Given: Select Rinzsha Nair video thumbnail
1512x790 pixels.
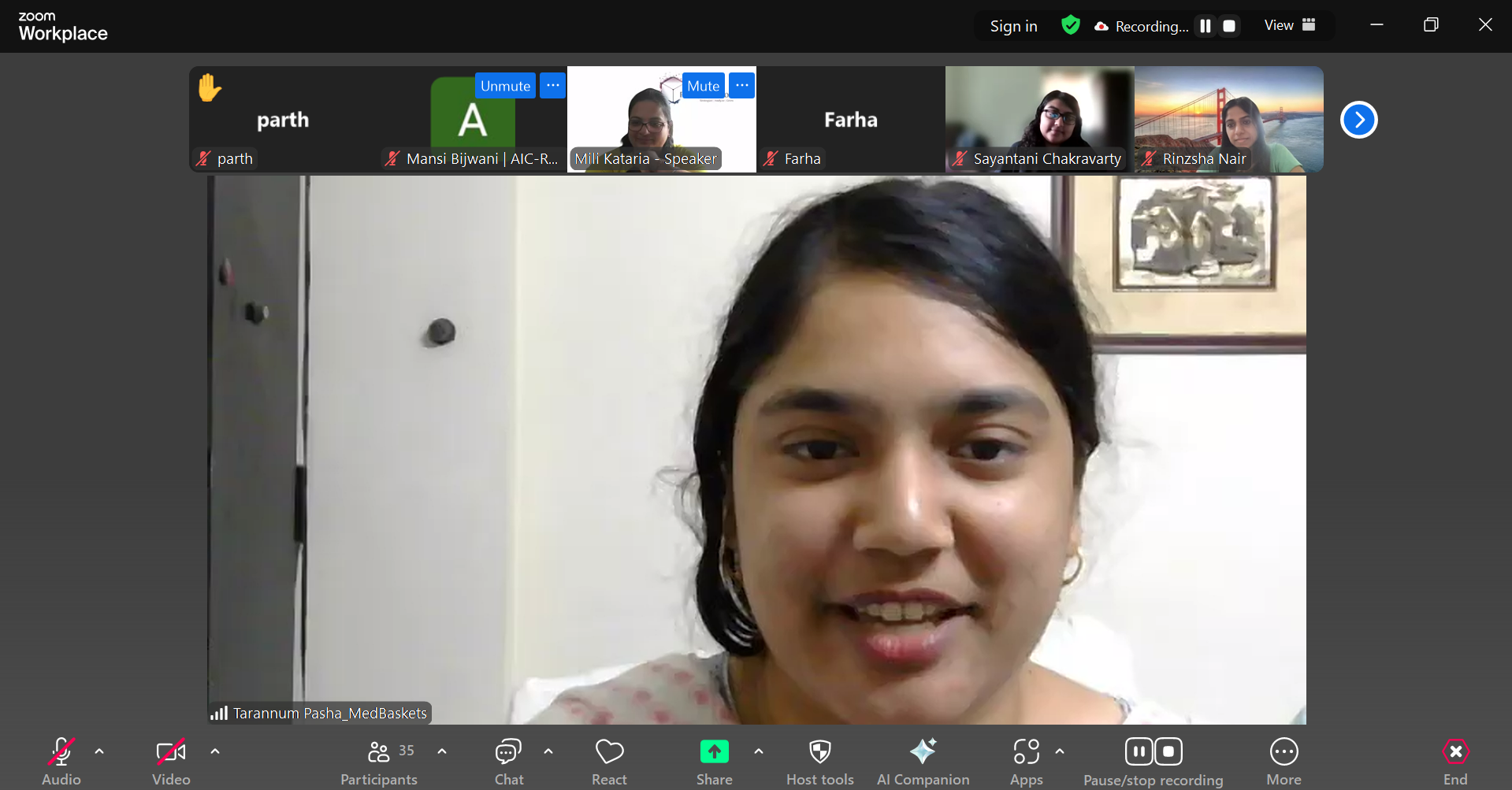Looking at the screenshot, I should 1228,119.
